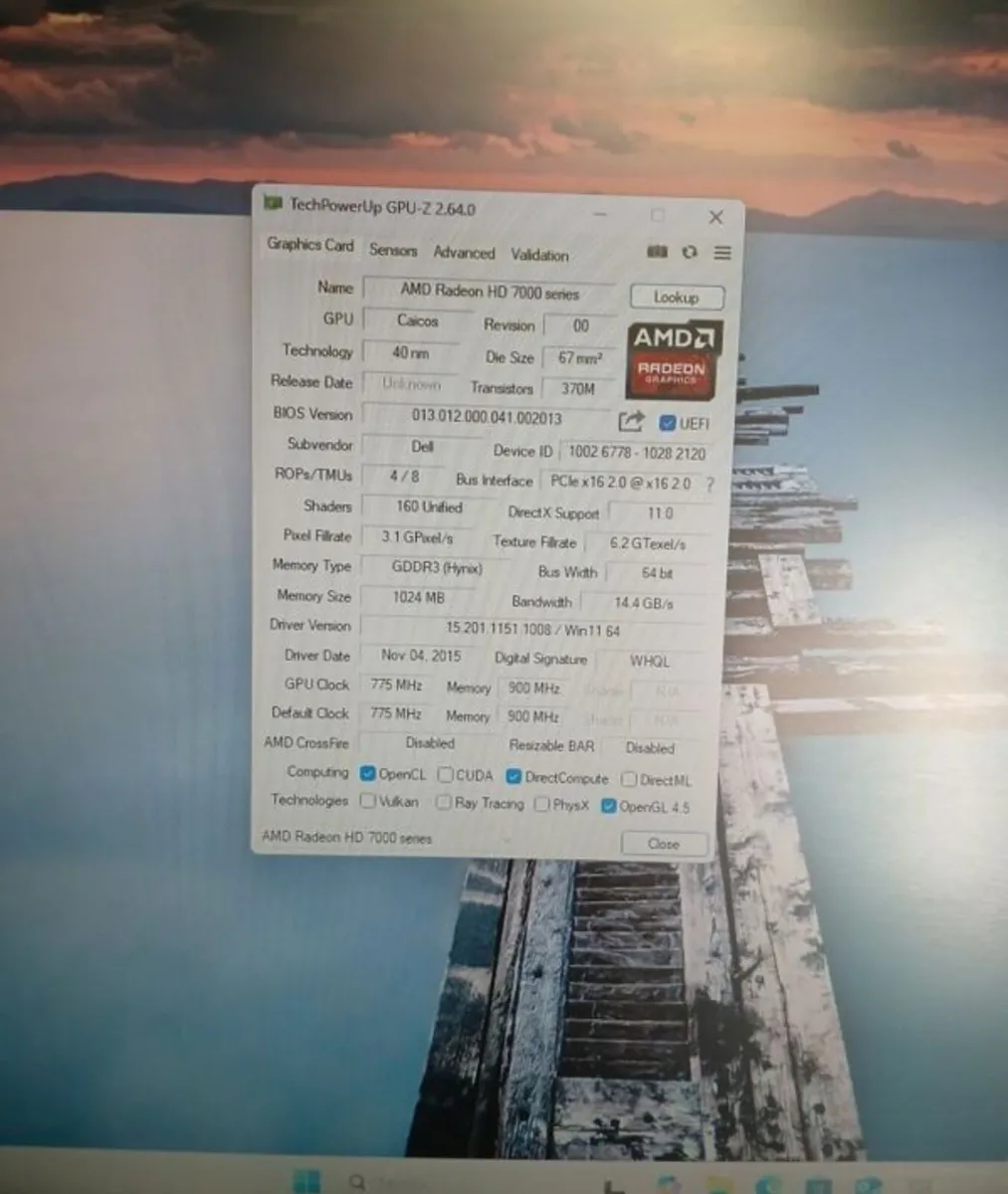
Task: Click the Bus Width field 64 bit
Action: 657,573
